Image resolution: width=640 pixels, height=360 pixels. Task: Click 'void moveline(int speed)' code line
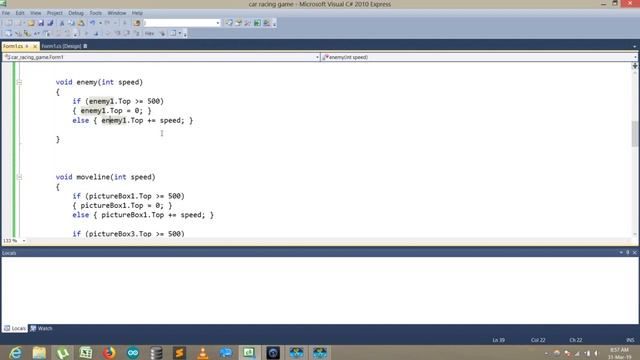coord(105,177)
